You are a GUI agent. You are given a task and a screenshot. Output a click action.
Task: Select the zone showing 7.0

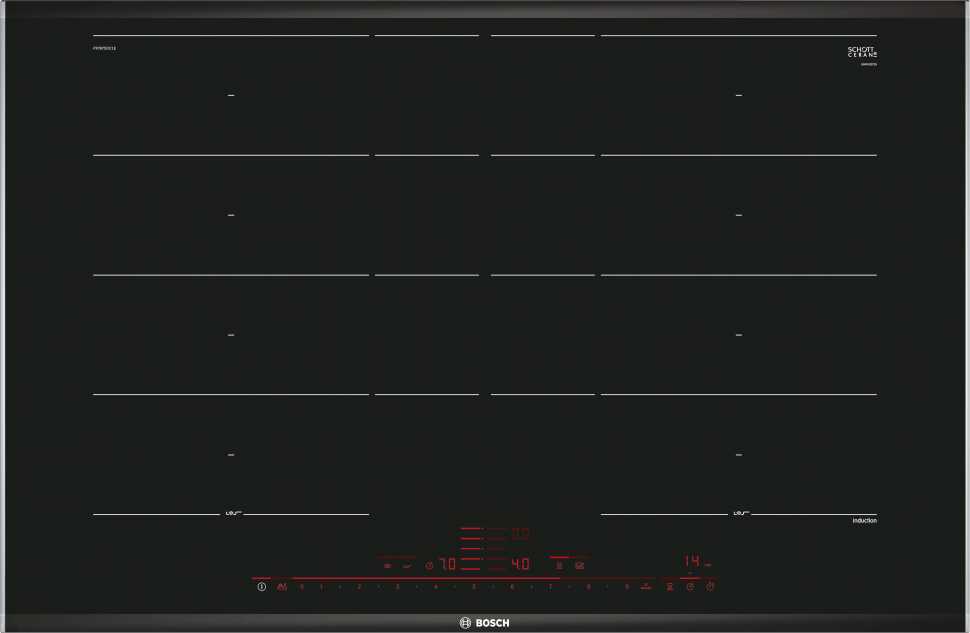[x=447, y=565]
